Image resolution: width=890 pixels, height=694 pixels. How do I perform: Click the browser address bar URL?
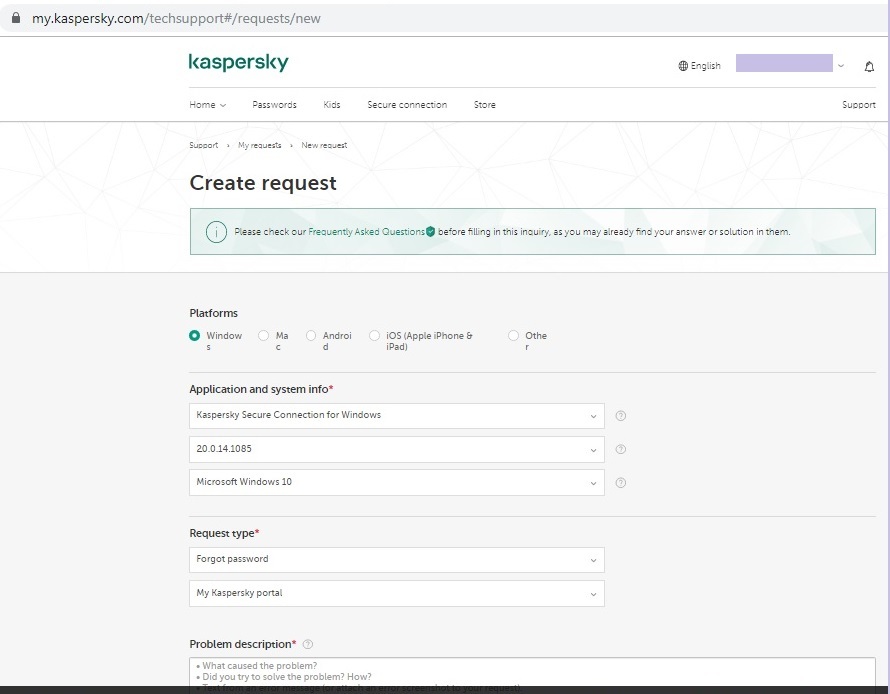click(x=177, y=18)
